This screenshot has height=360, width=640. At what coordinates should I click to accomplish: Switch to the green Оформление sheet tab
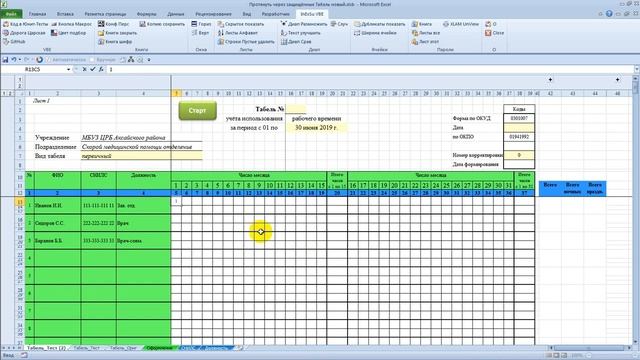pyautogui.click(x=160, y=348)
